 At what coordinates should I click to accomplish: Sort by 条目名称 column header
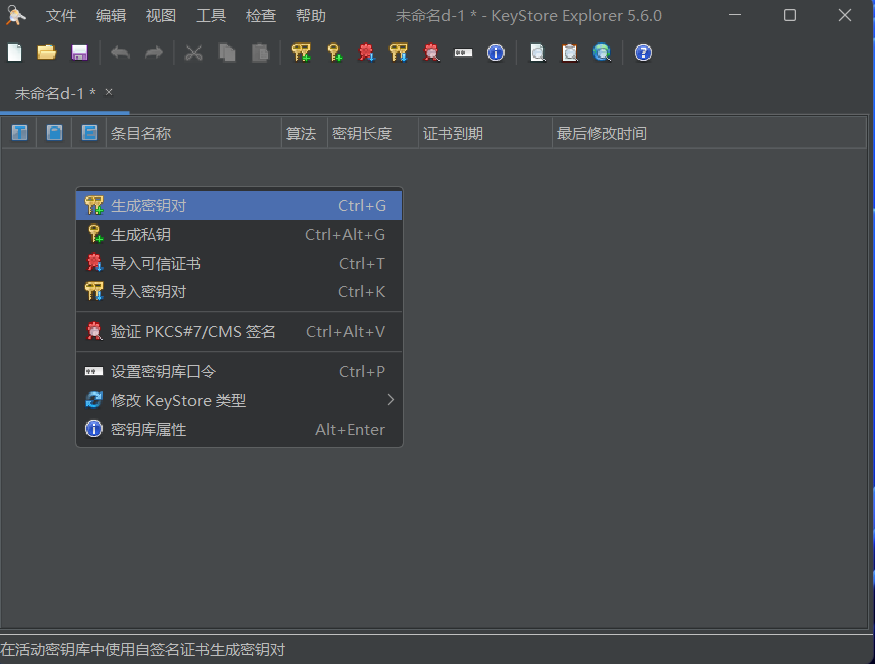[x=193, y=133]
